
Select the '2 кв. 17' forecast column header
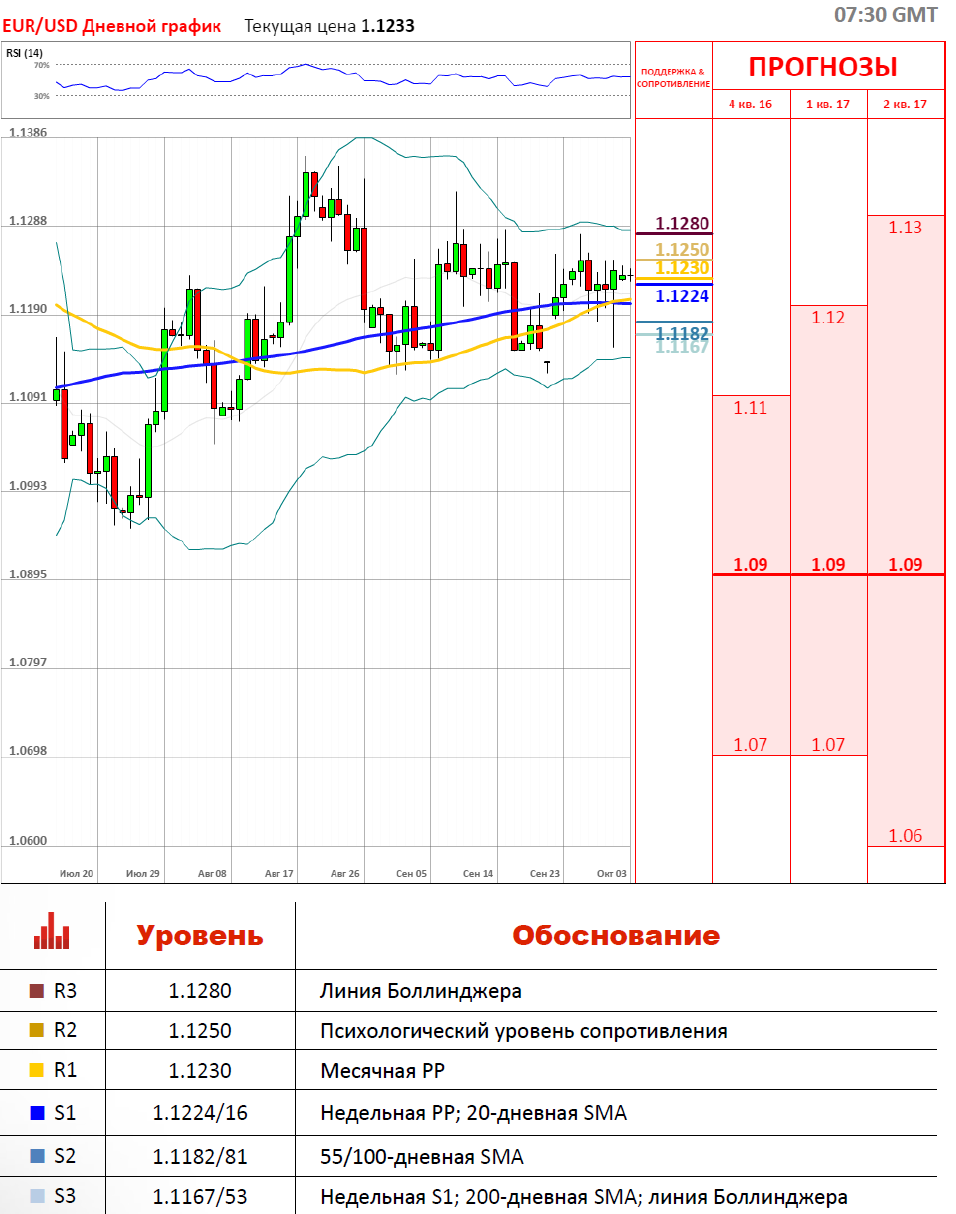pyautogui.click(x=905, y=104)
